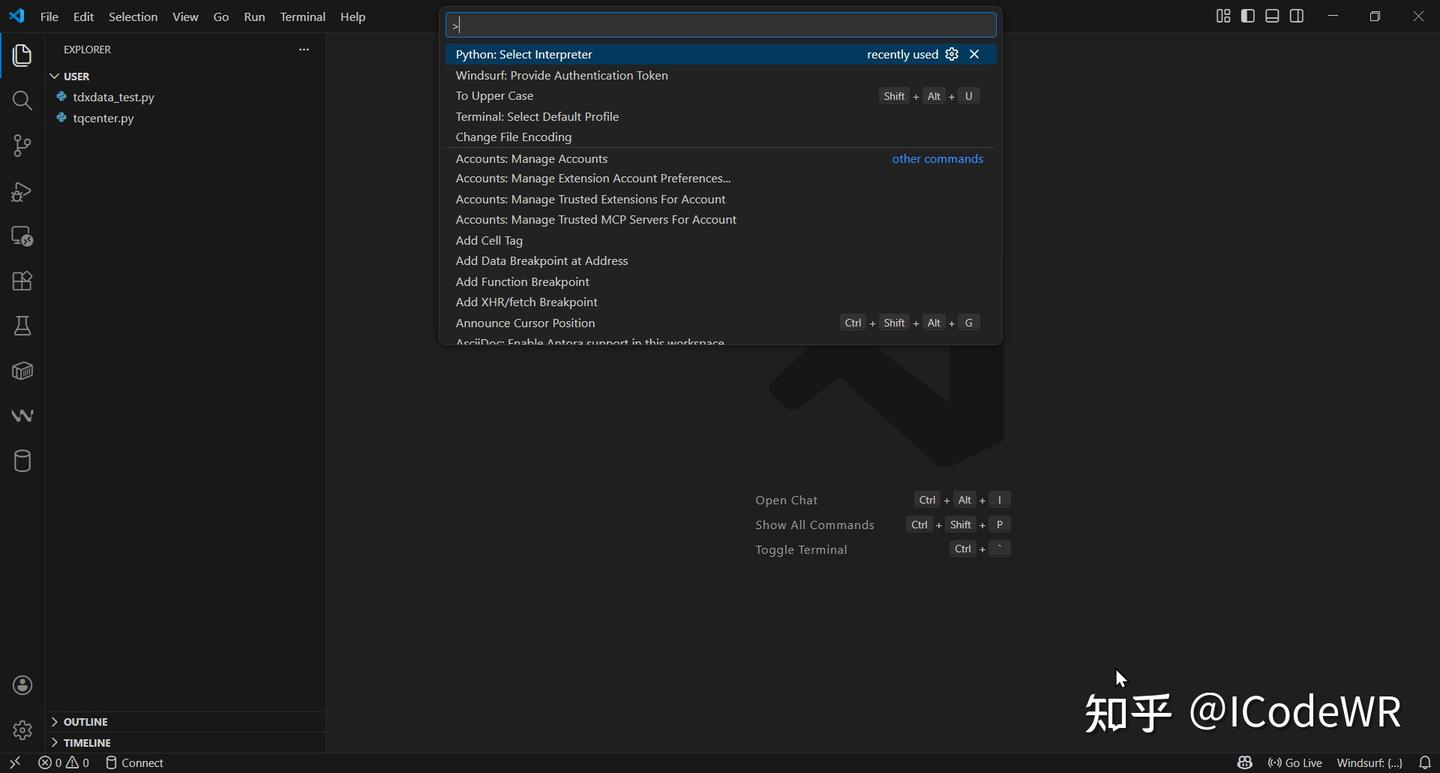Click Connect in status bar
The image size is (1440, 773).
pos(135,763)
